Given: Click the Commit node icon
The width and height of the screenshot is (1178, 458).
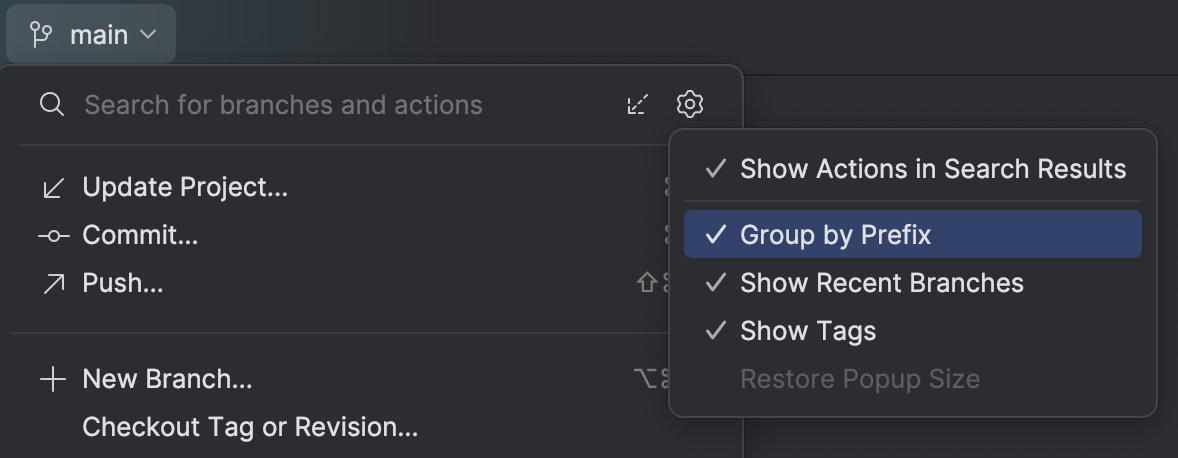Looking at the screenshot, I should pyautogui.click(x=53, y=236).
